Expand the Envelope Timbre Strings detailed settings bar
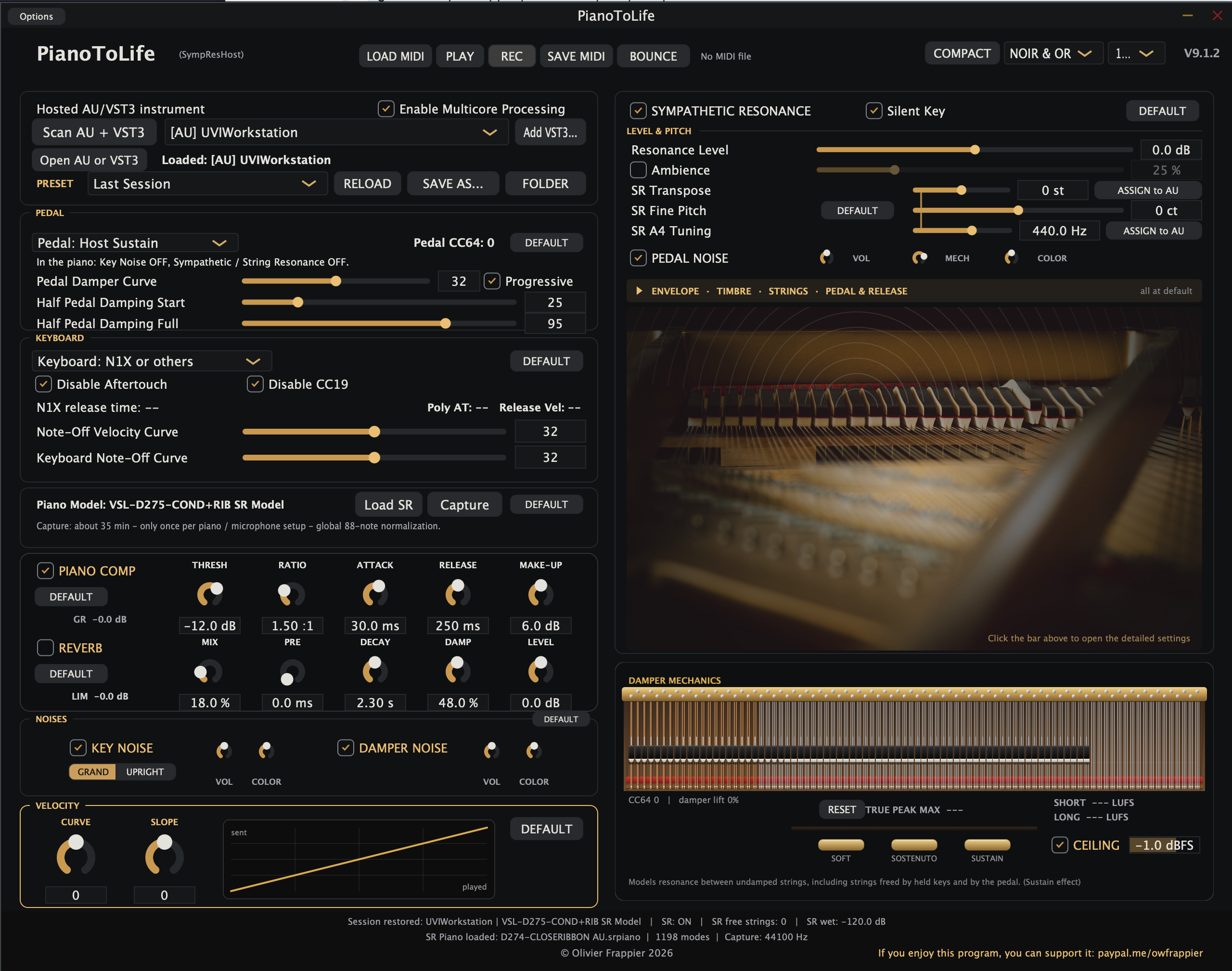 coord(913,291)
